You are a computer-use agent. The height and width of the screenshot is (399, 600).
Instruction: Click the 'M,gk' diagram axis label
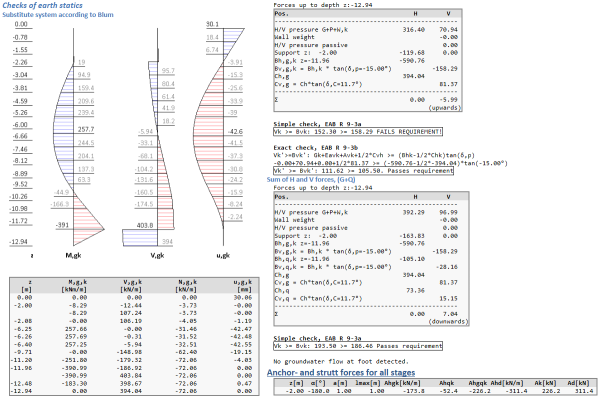(73, 255)
